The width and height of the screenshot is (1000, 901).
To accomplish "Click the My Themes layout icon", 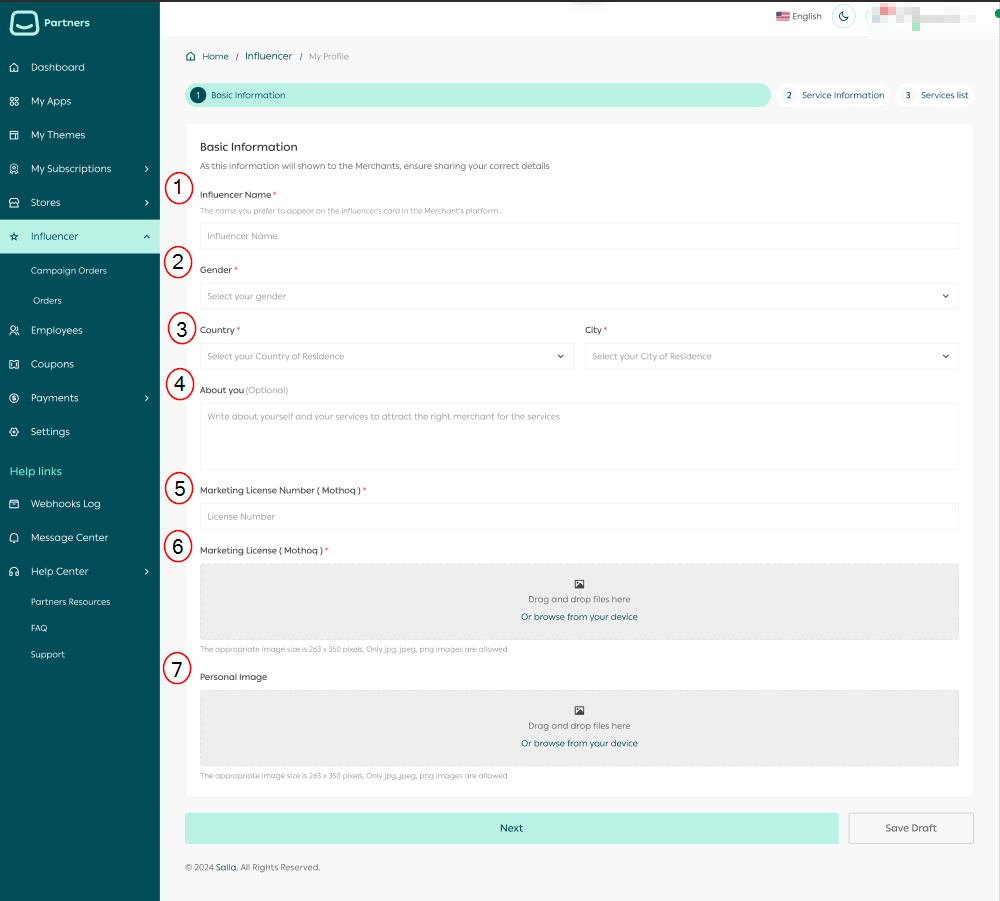I will [x=14, y=135].
